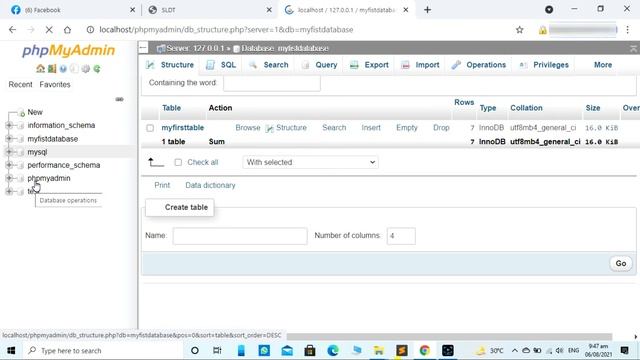The height and width of the screenshot is (360, 640).
Task: Open the With selected dropdown
Action: pyautogui.click(x=310, y=162)
